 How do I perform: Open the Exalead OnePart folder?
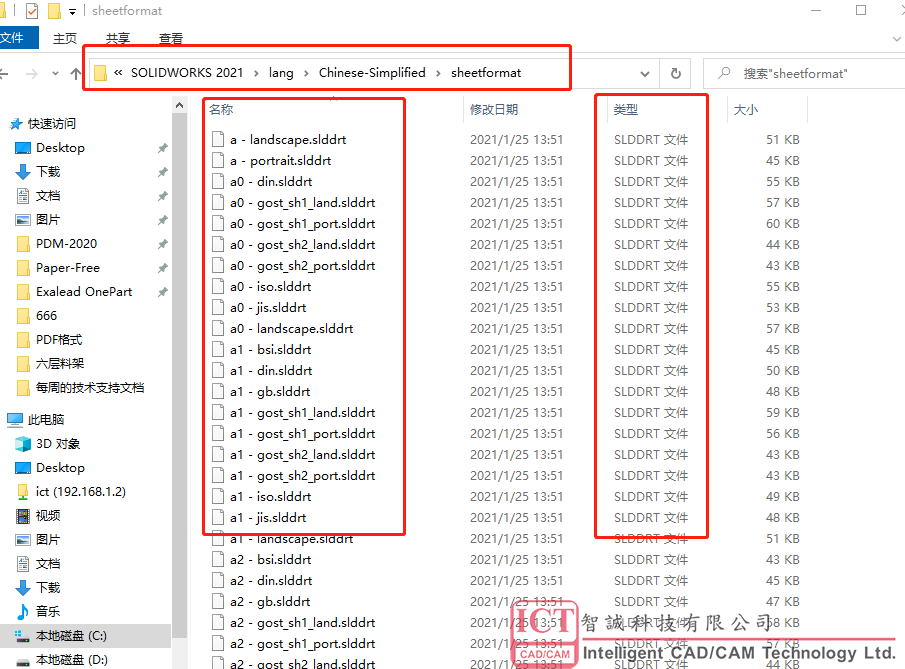[84, 291]
